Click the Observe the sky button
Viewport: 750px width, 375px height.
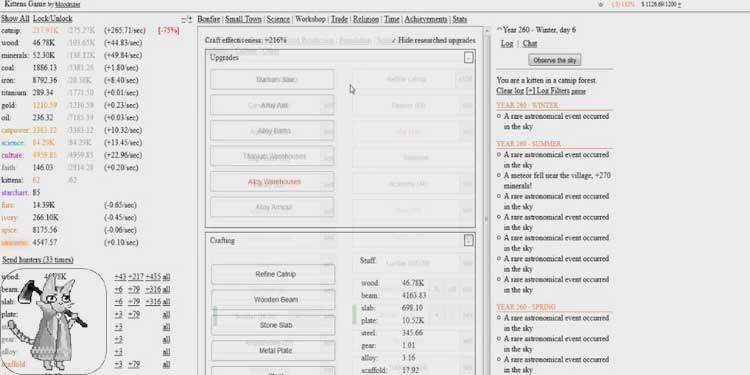[555, 60]
